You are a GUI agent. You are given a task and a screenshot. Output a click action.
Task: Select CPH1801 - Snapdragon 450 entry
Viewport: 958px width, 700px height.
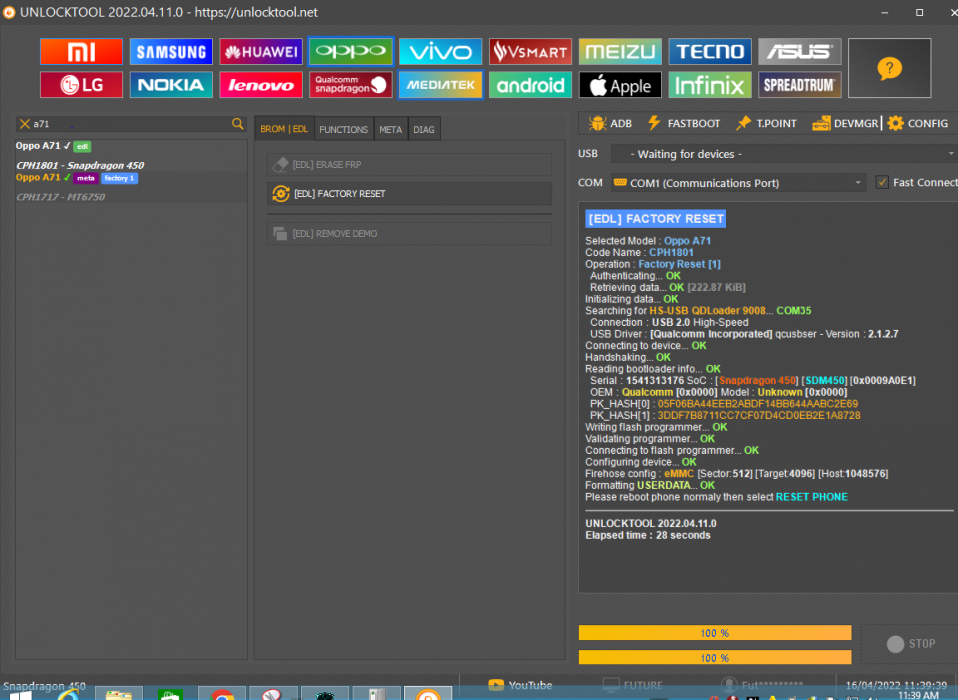(x=80, y=166)
